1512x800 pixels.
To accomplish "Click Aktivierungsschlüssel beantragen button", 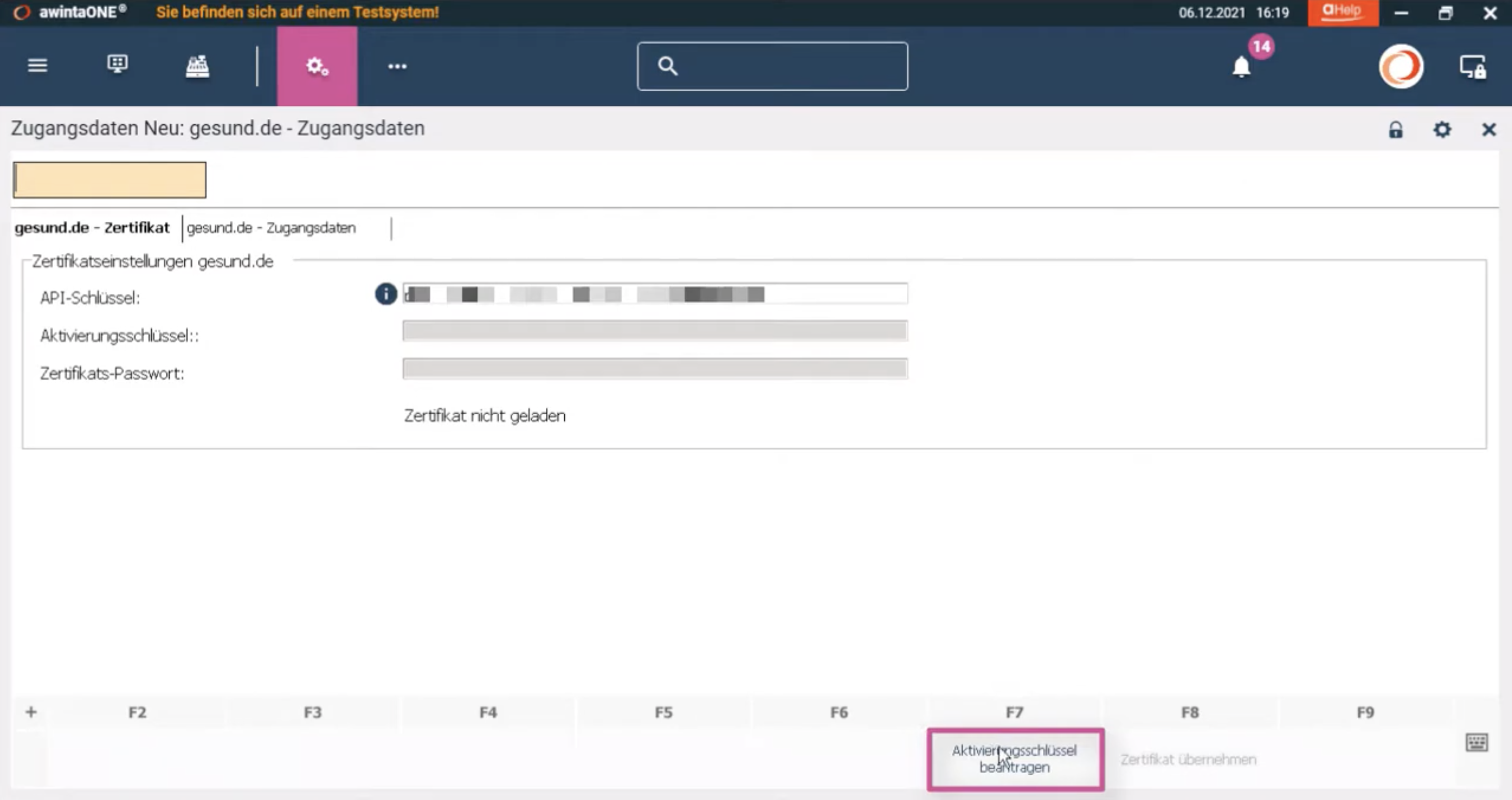I will click(x=1015, y=759).
